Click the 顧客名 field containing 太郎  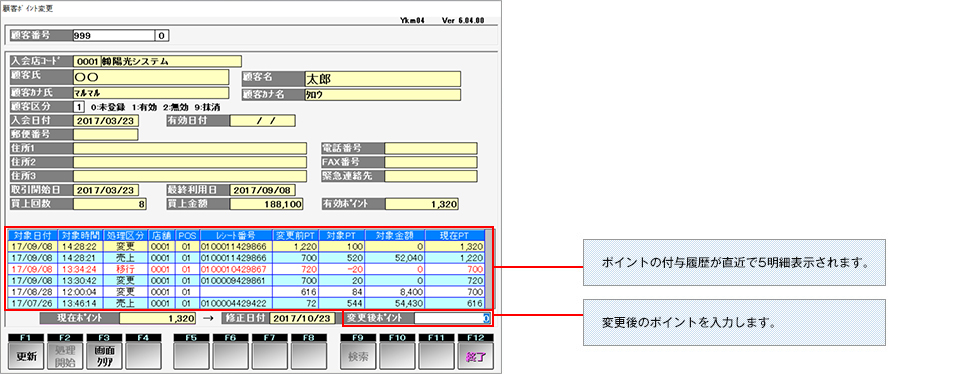tap(382, 79)
